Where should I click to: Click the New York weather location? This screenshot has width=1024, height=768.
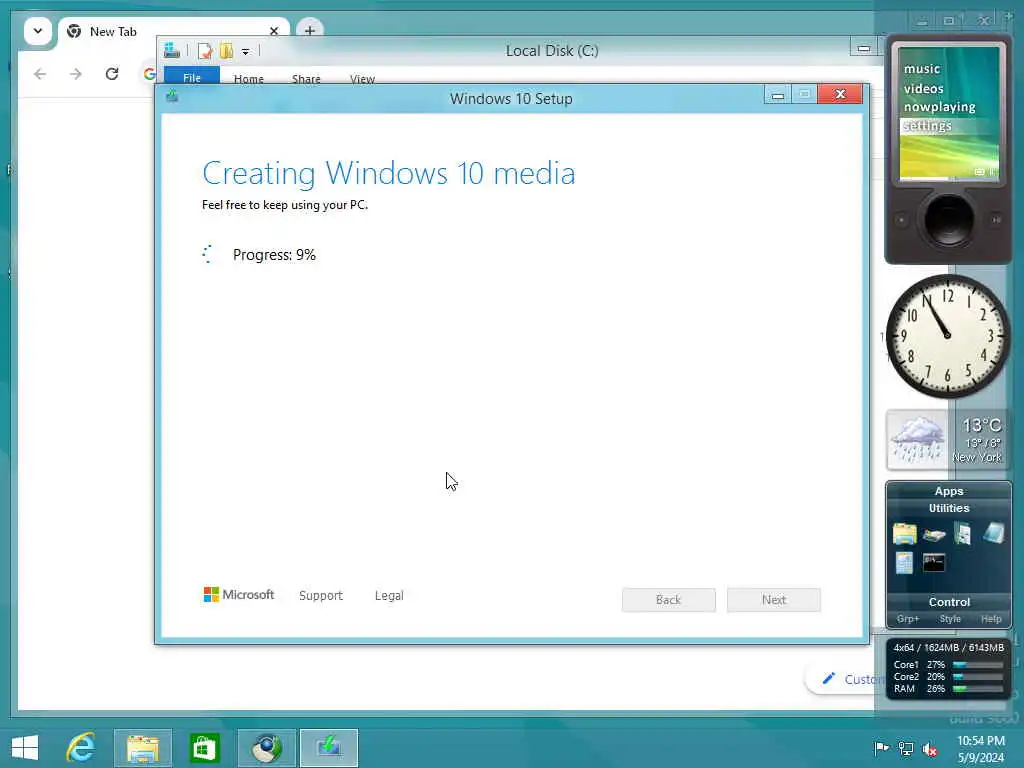pyautogui.click(x=976, y=457)
